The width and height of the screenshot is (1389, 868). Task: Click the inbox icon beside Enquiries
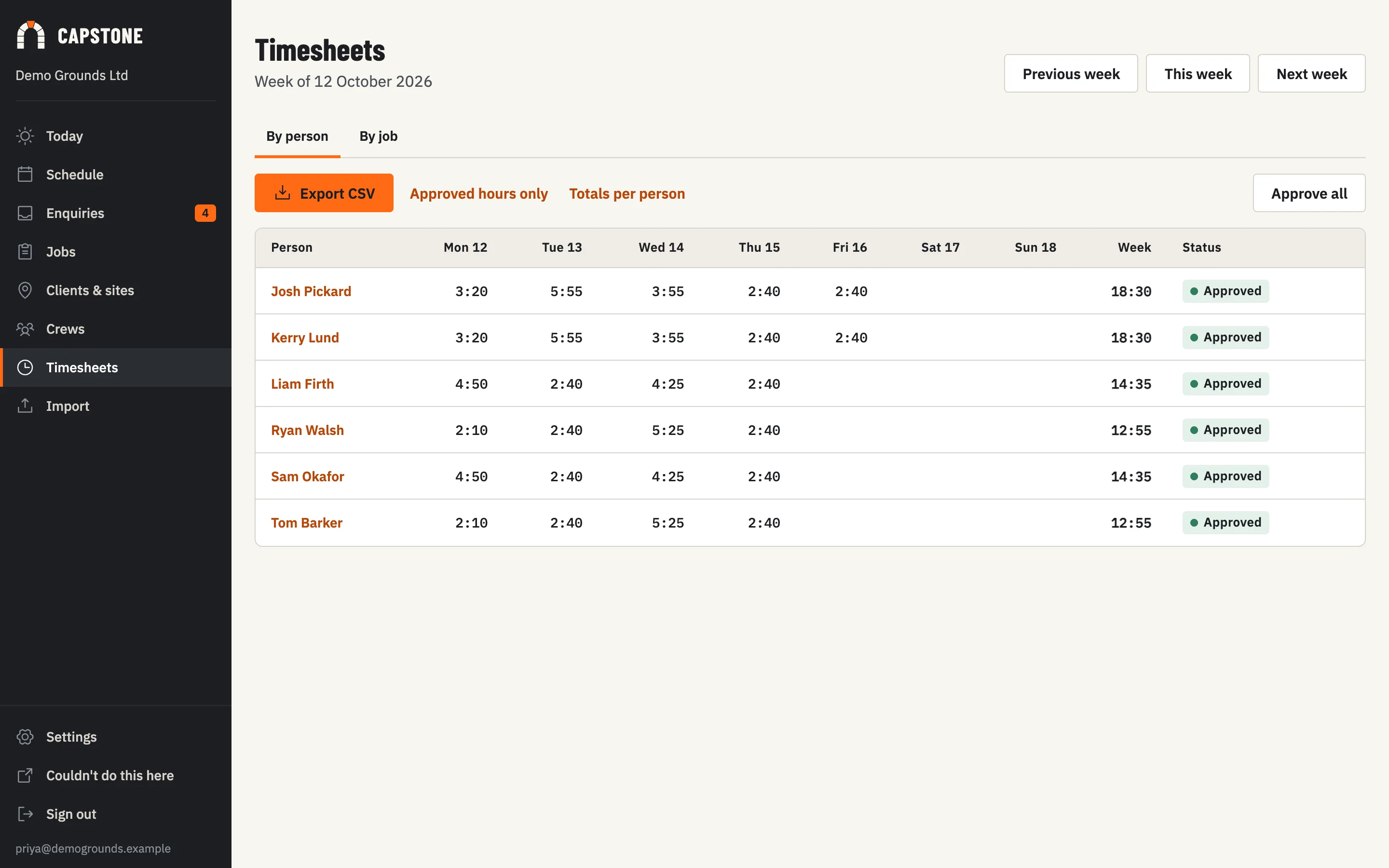pos(25,213)
